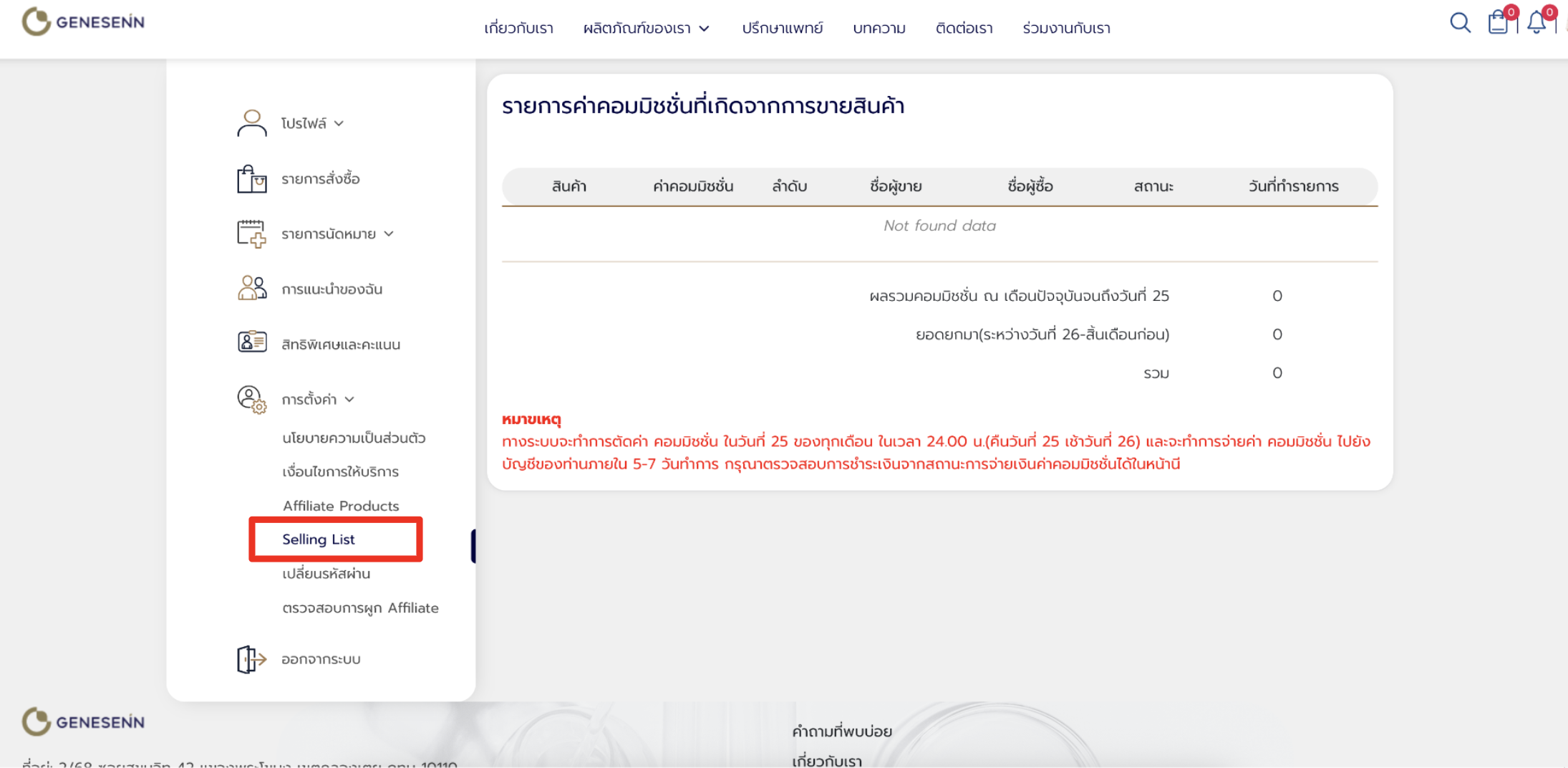The height and width of the screenshot is (768, 1568).
Task: Collapse the การตั้งค่า settings section
Action: click(317, 399)
